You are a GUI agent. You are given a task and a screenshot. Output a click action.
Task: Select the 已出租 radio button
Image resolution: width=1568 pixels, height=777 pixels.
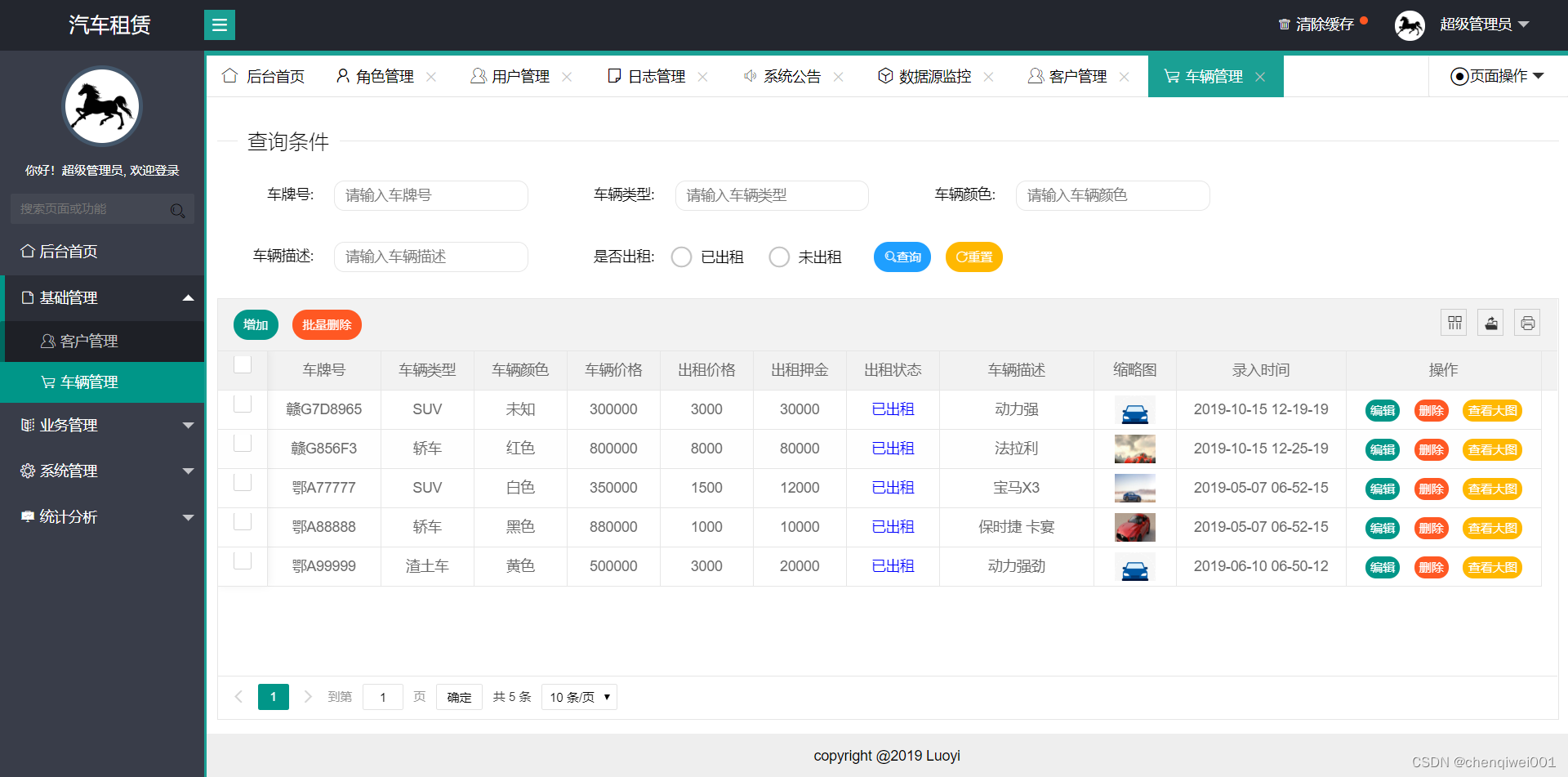pyautogui.click(x=681, y=257)
